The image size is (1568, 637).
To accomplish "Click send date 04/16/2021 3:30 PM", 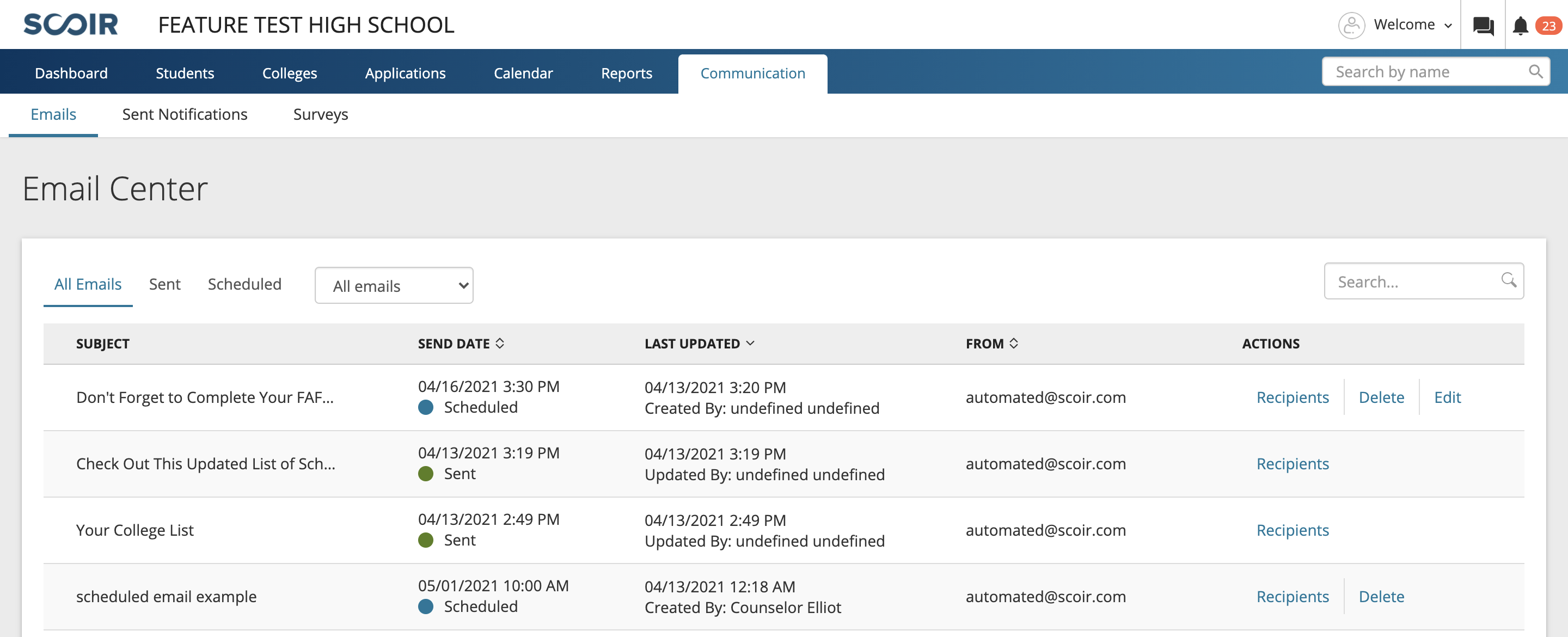I will click(x=488, y=387).
